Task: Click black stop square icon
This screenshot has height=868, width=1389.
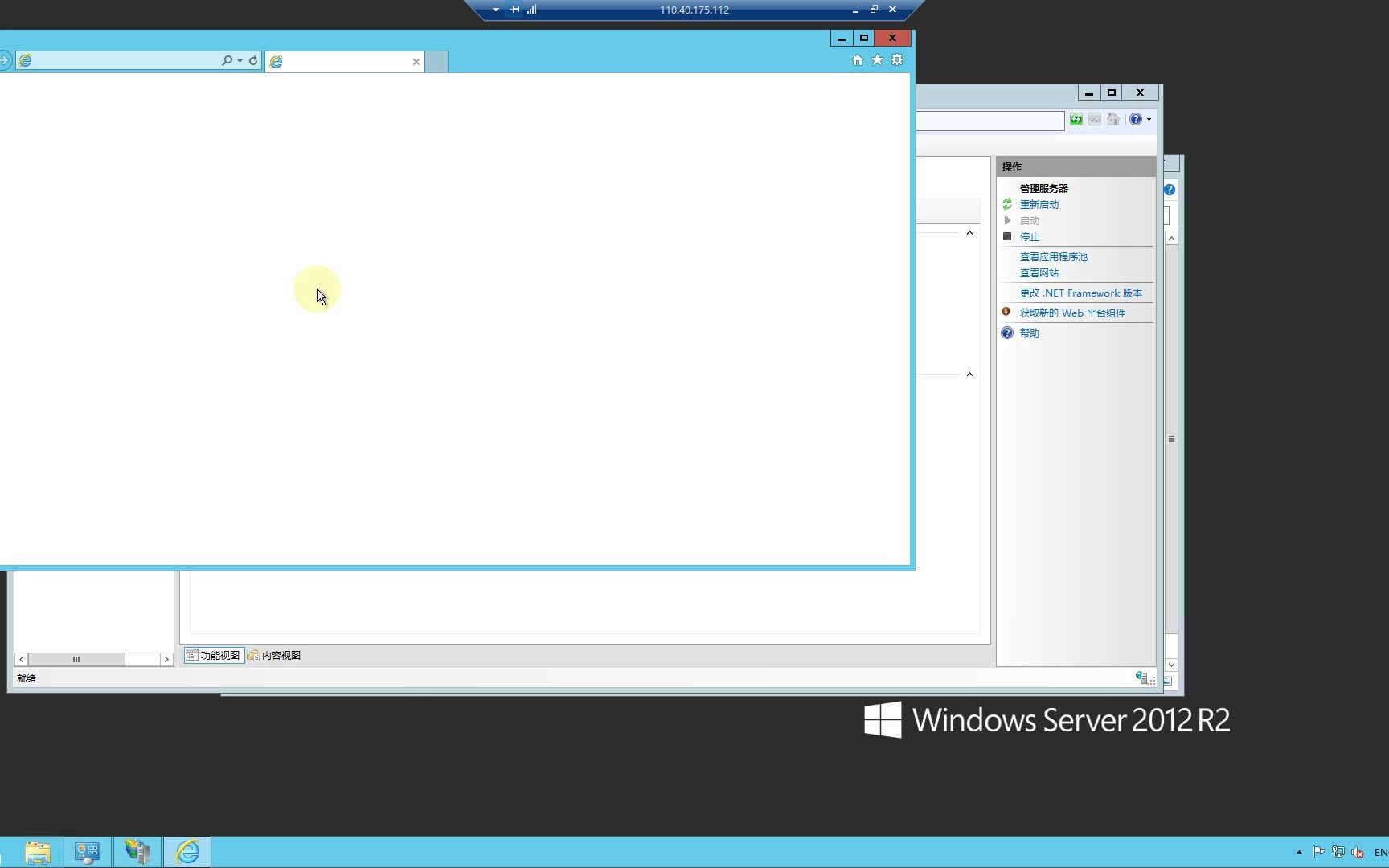Action: point(1007,236)
